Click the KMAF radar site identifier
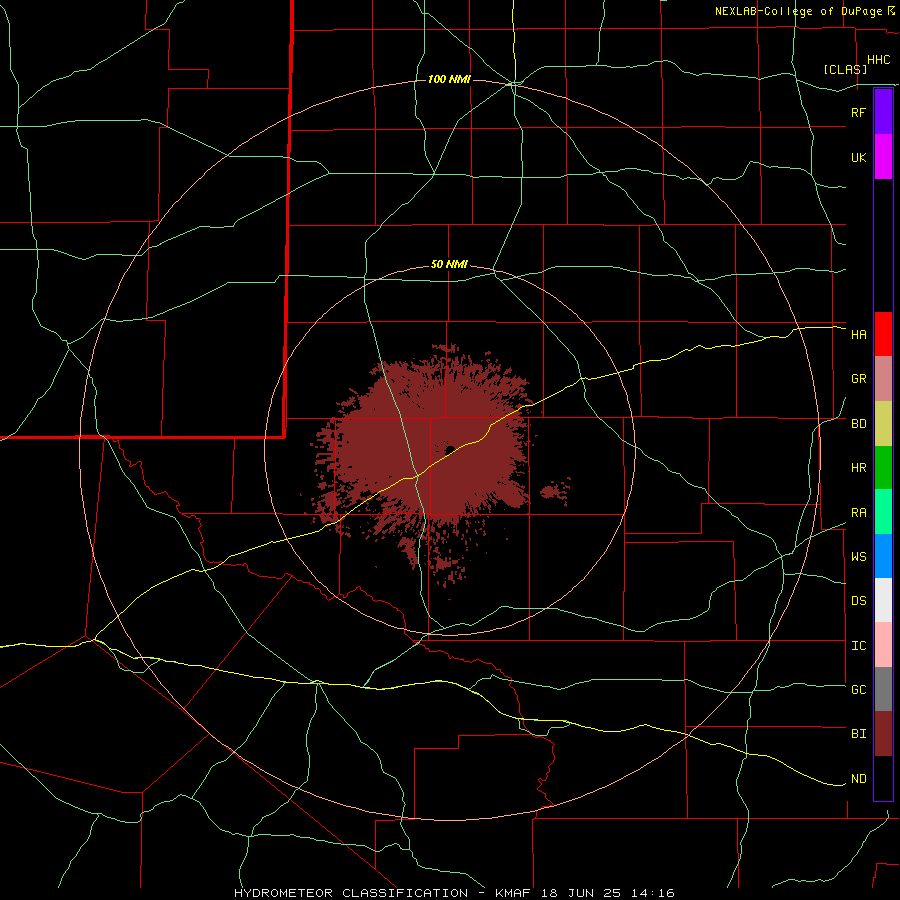The height and width of the screenshot is (900, 900). click(512, 893)
